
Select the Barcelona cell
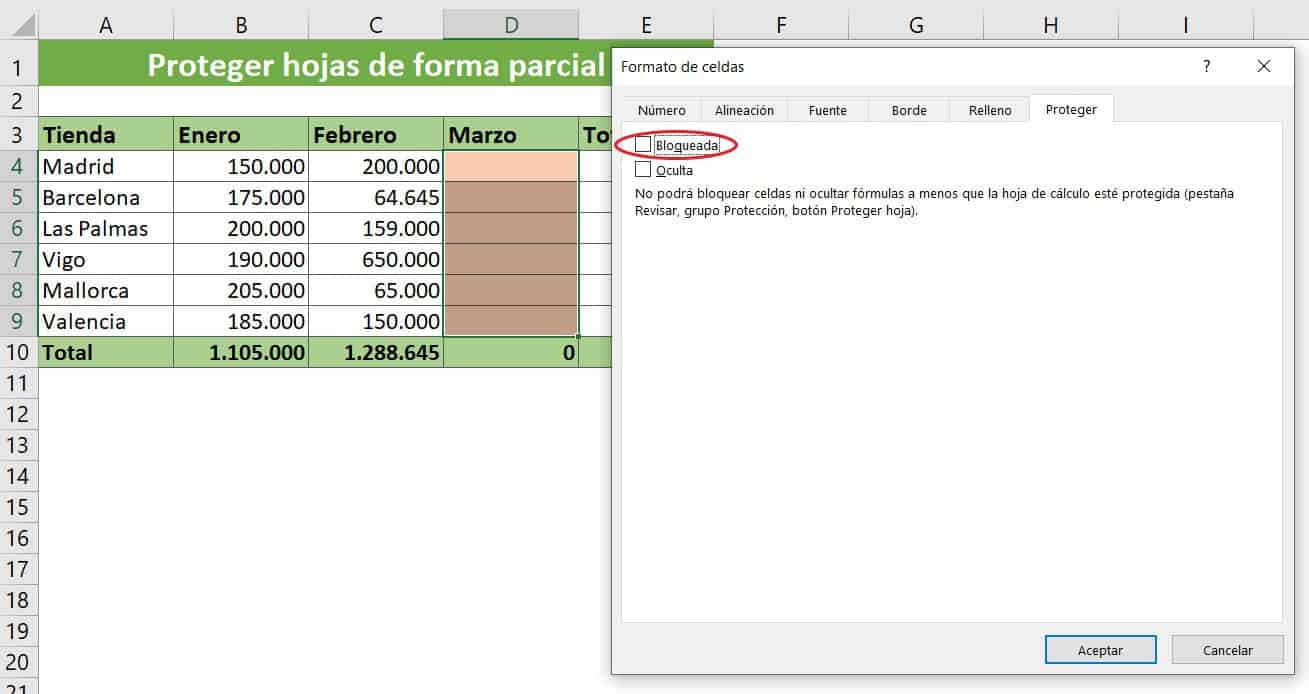pos(105,197)
